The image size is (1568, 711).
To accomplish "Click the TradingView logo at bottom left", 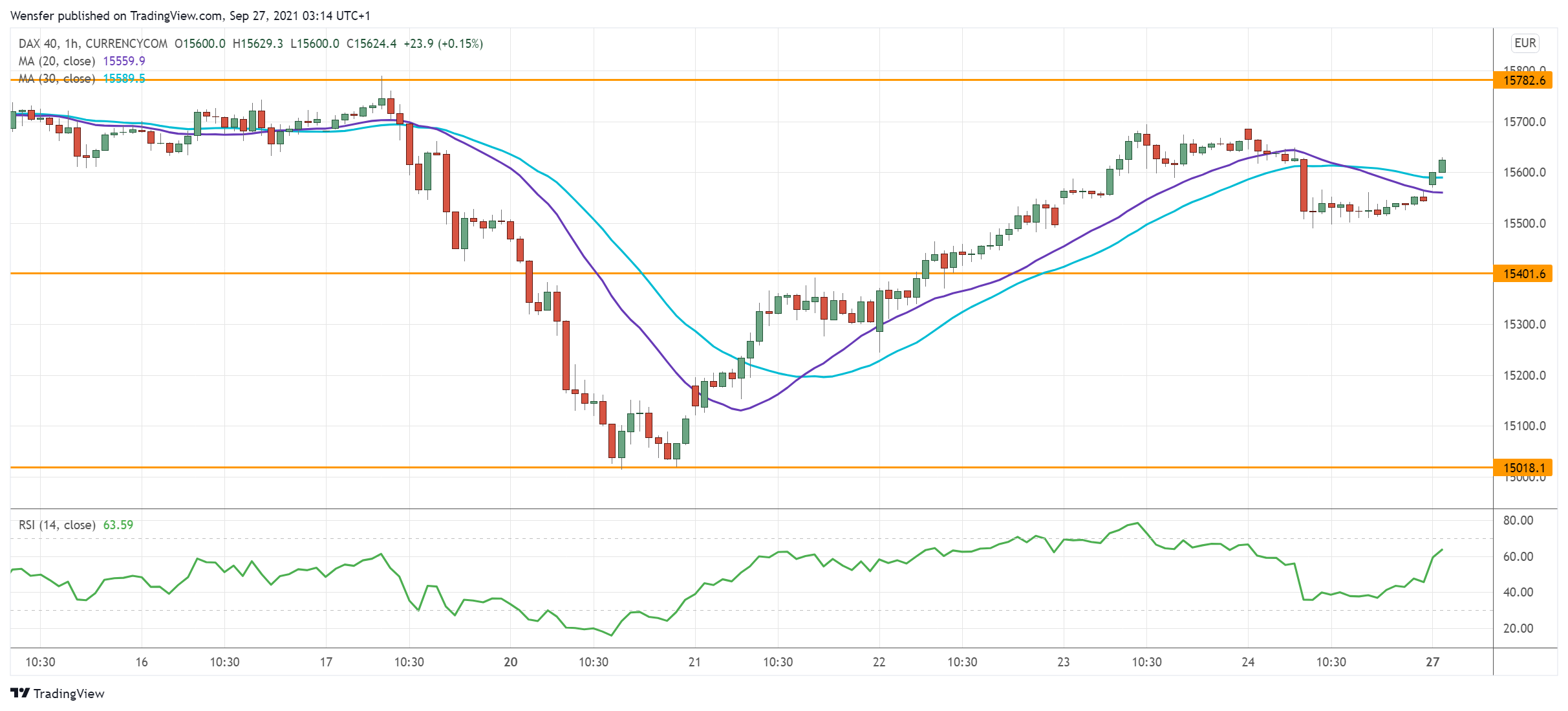I will [57, 693].
